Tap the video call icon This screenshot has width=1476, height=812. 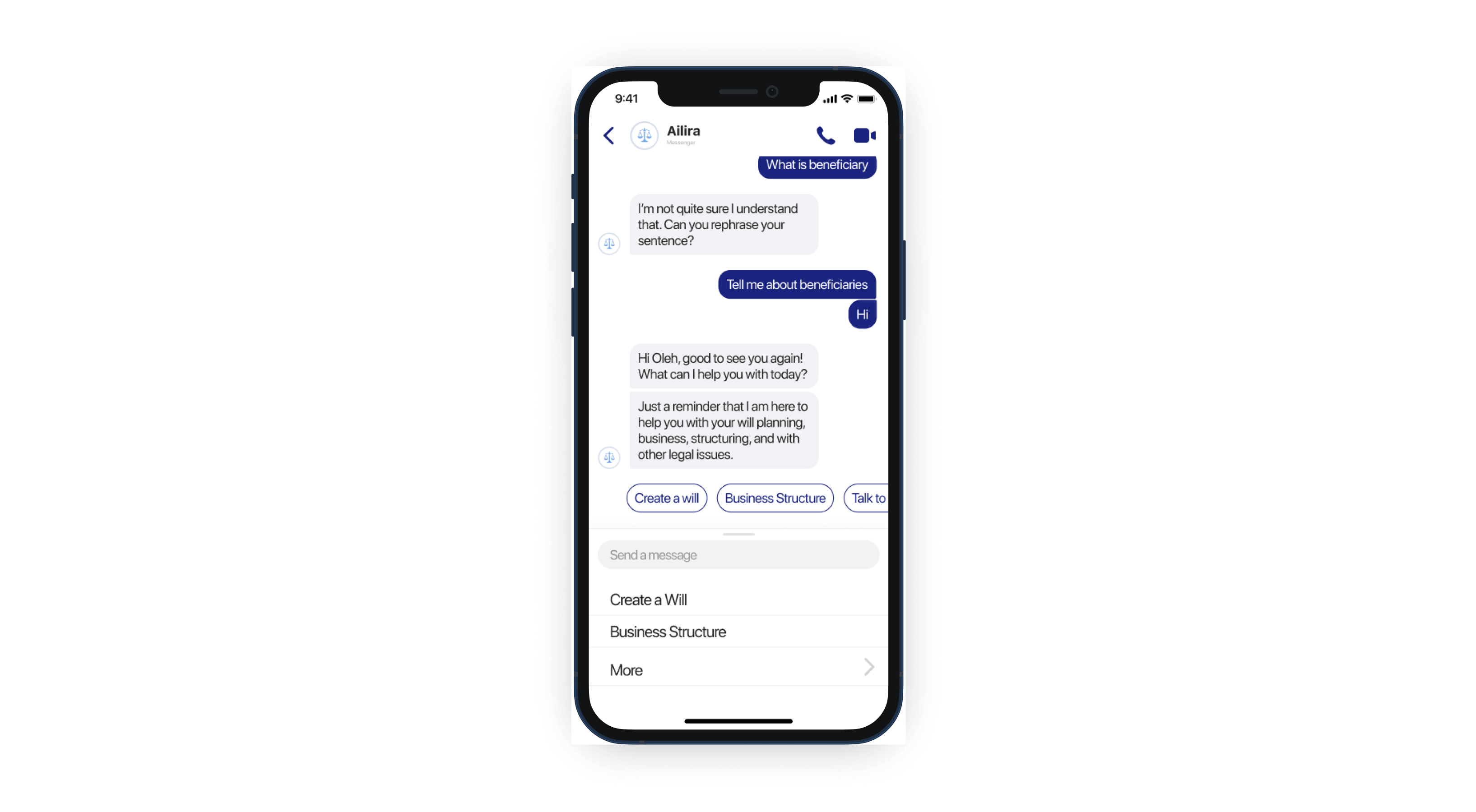pyautogui.click(x=862, y=135)
